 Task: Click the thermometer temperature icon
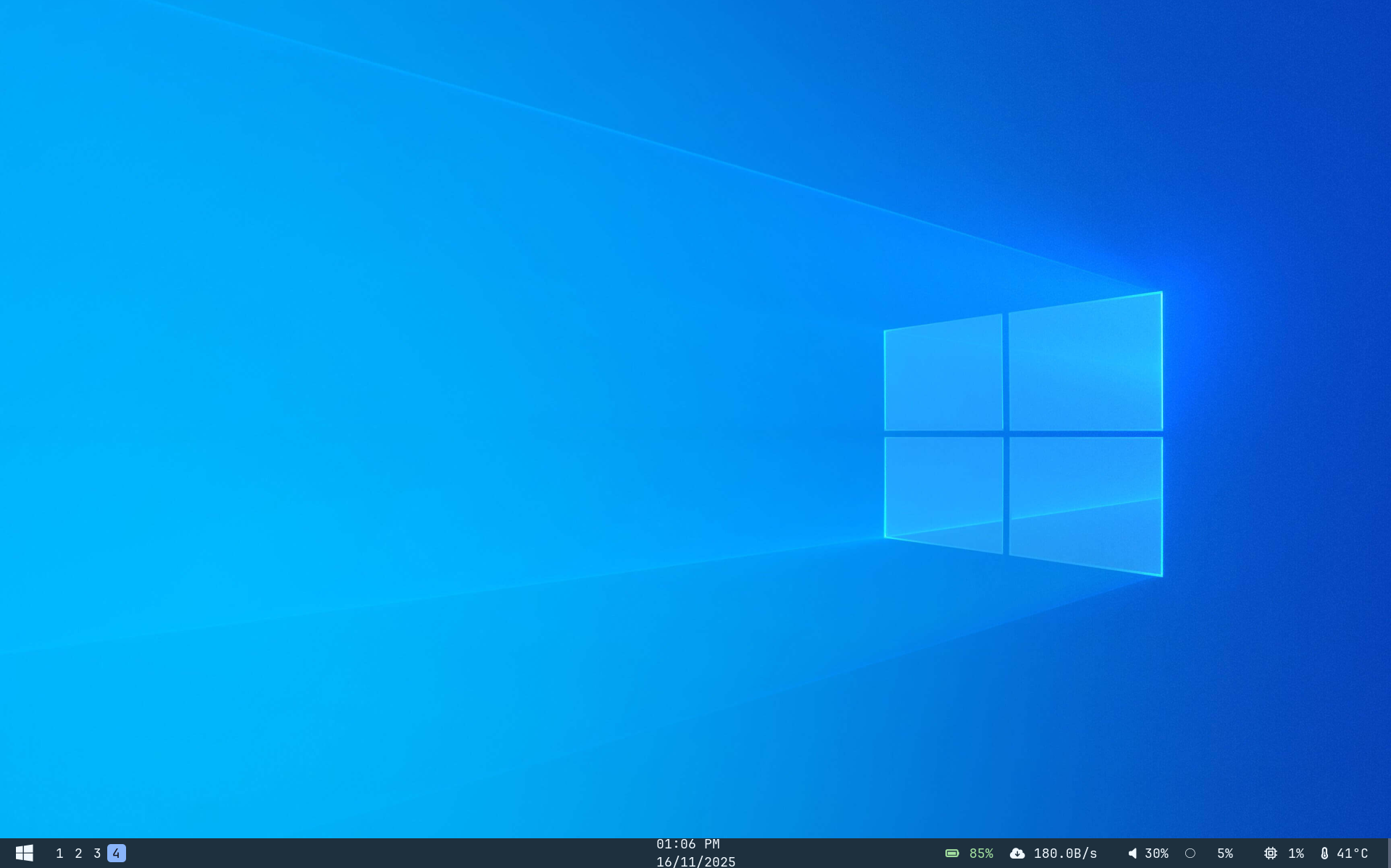click(x=1325, y=853)
